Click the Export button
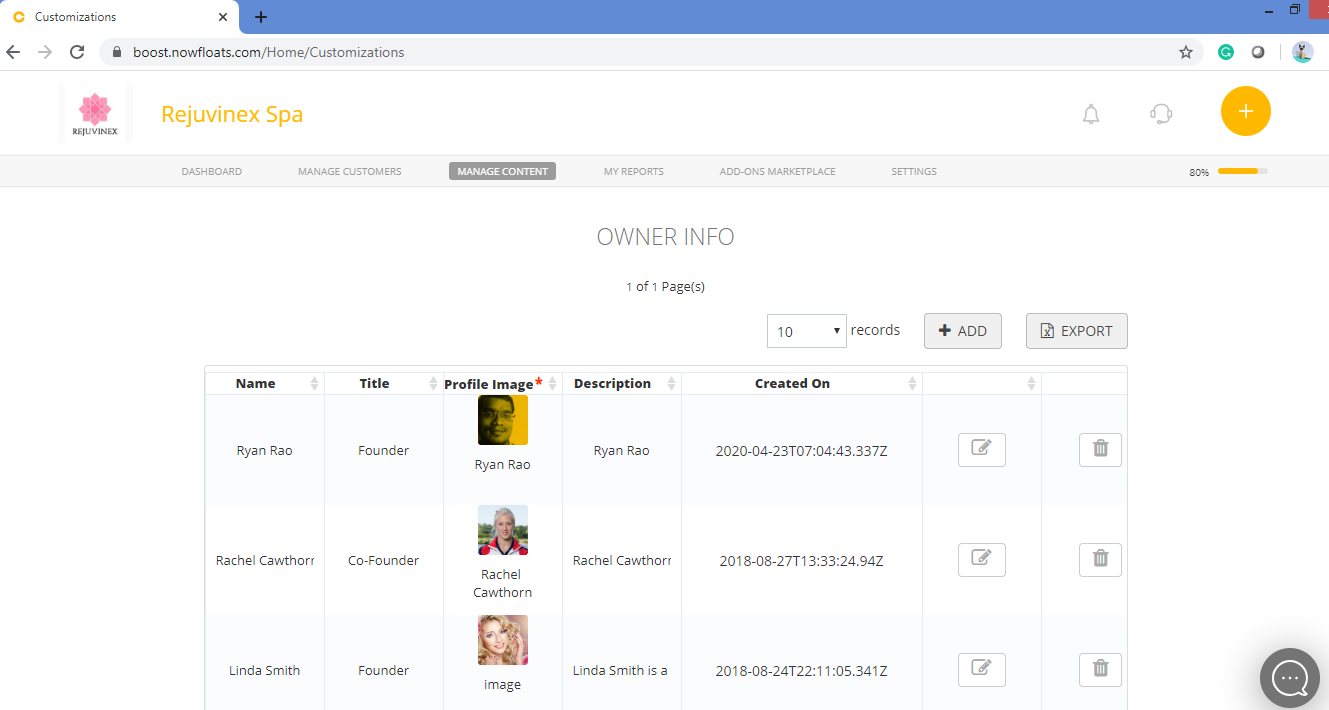Image resolution: width=1329 pixels, height=710 pixels. pyautogui.click(x=1077, y=331)
